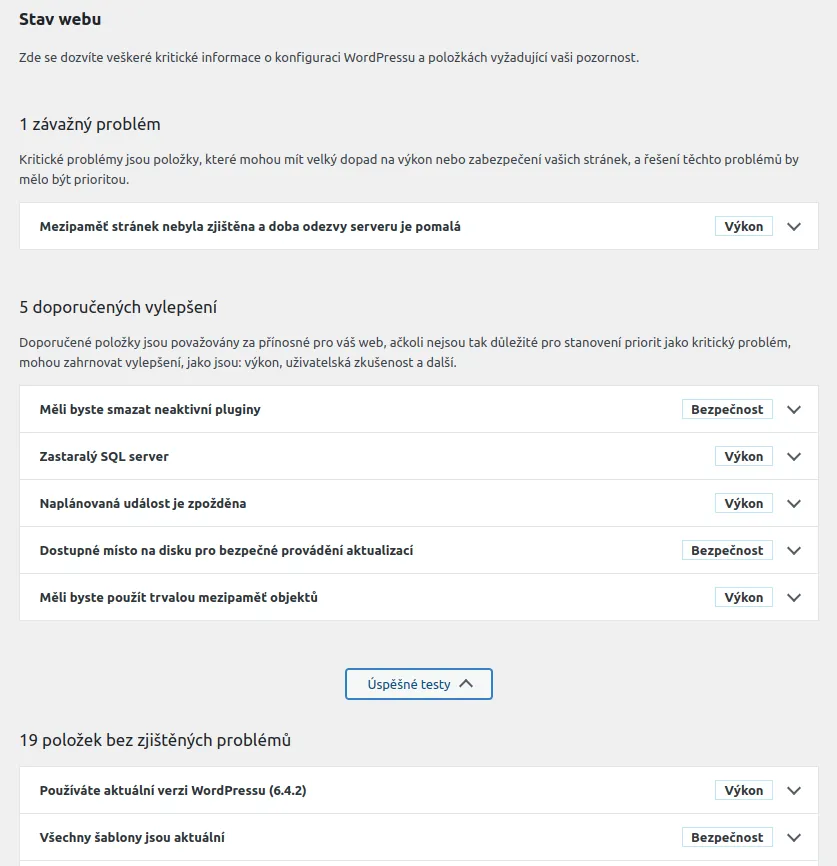Open the Zastaralý SQL server item

pos(104,456)
